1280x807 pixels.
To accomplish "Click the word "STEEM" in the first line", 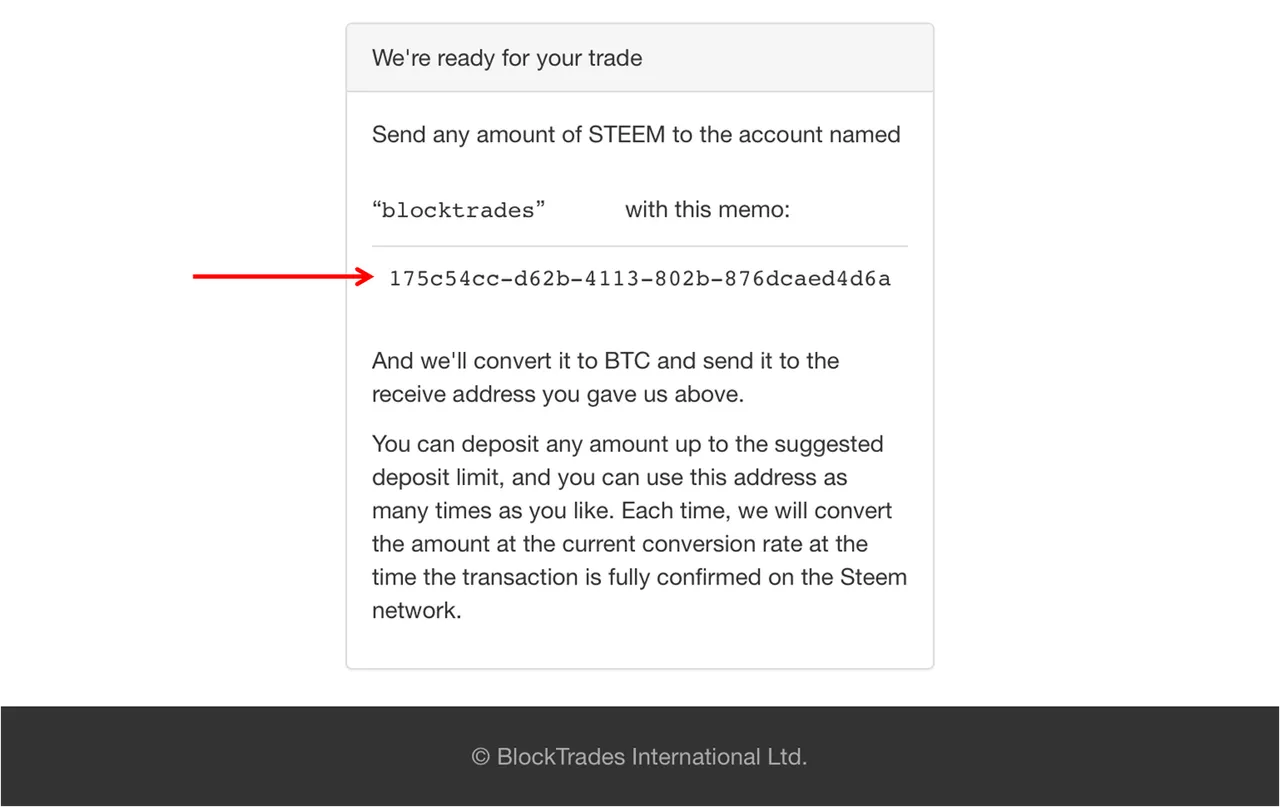I will pos(626,135).
